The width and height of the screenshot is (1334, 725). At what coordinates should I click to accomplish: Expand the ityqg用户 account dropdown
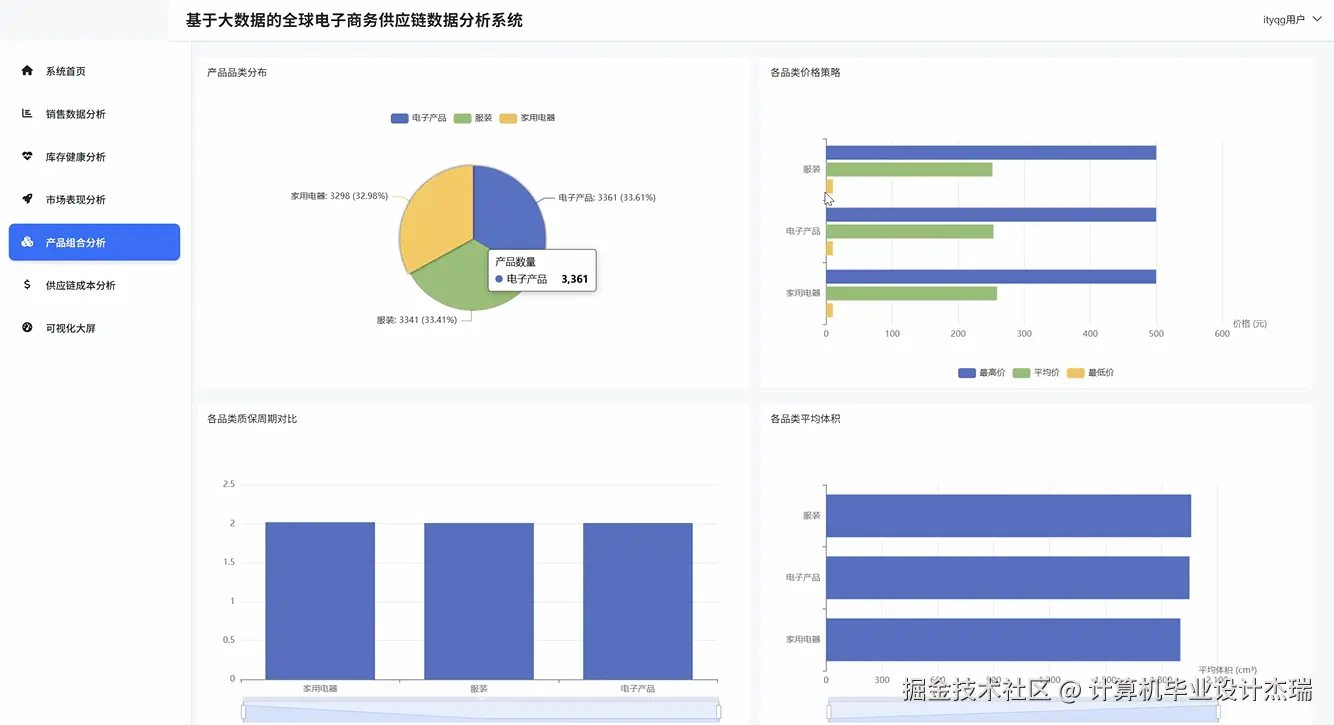pos(1292,19)
